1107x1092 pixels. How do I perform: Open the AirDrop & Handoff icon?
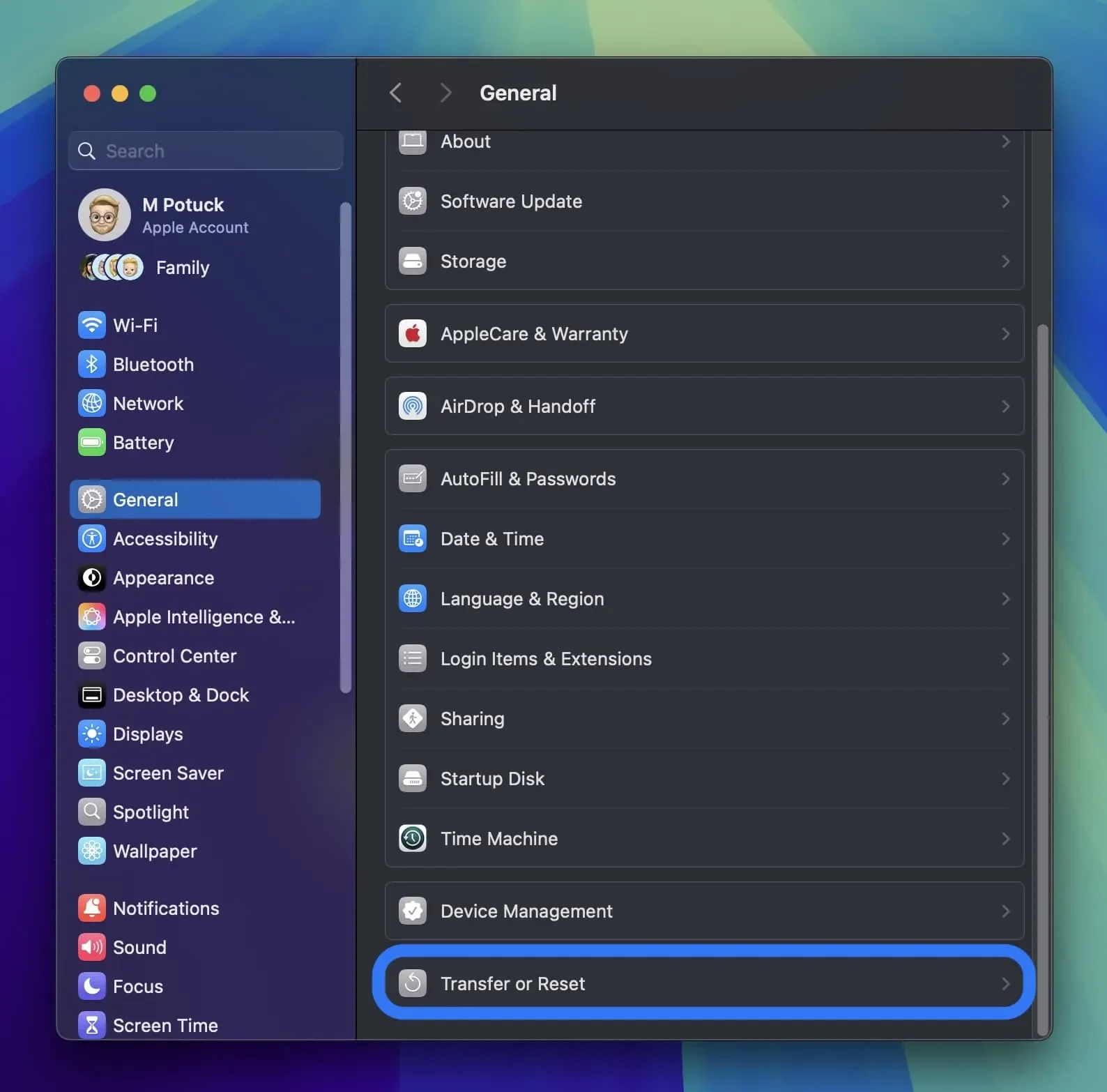[x=413, y=406]
